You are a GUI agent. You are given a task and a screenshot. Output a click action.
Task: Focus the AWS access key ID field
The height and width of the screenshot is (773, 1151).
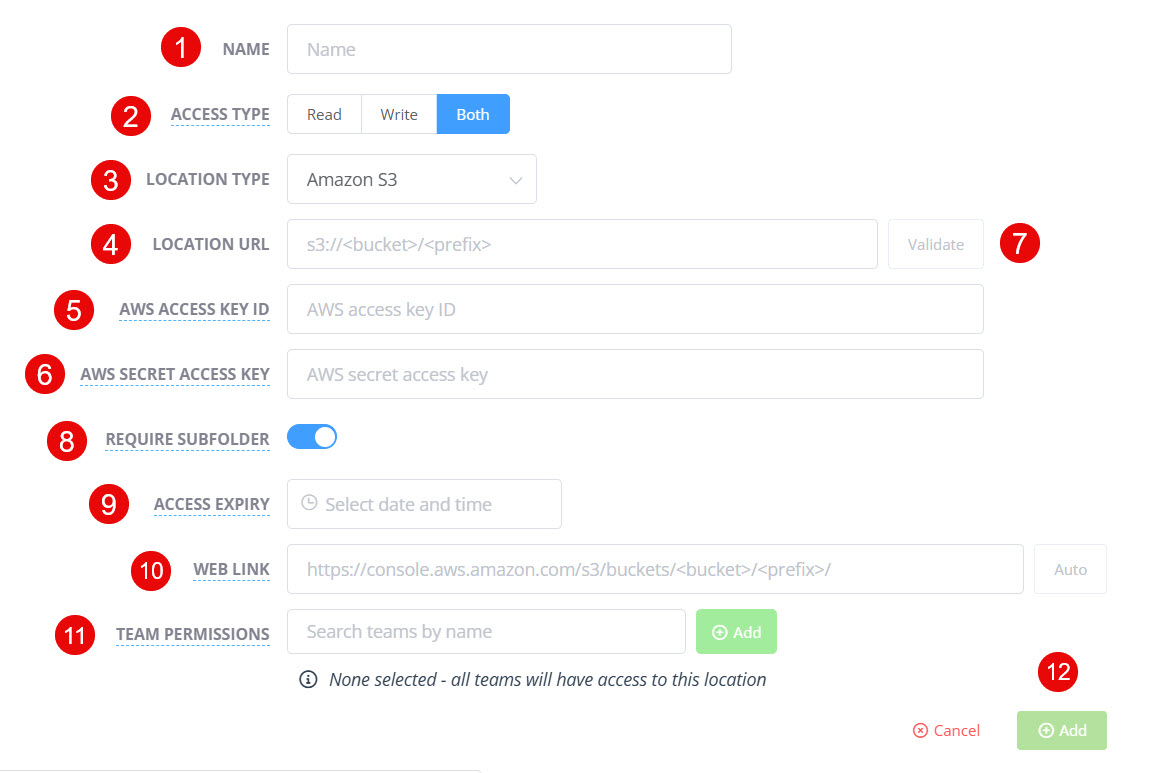635,309
